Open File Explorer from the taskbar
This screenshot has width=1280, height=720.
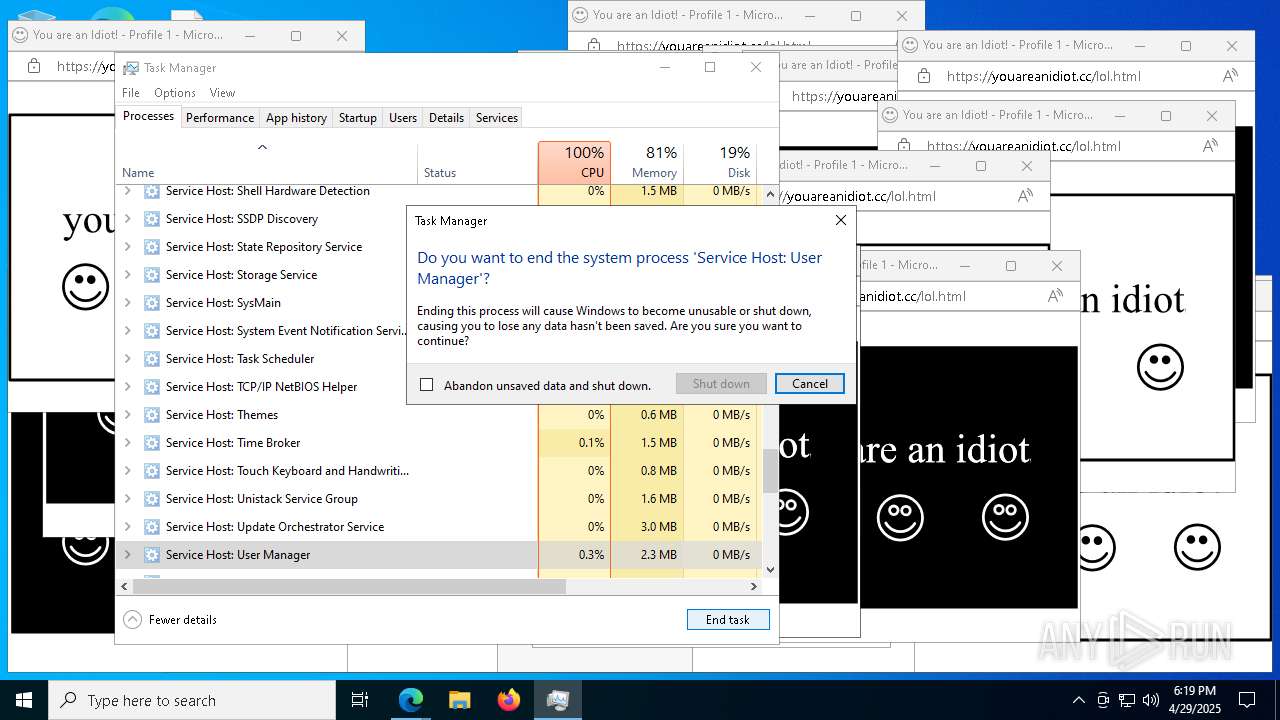(x=459, y=700)
